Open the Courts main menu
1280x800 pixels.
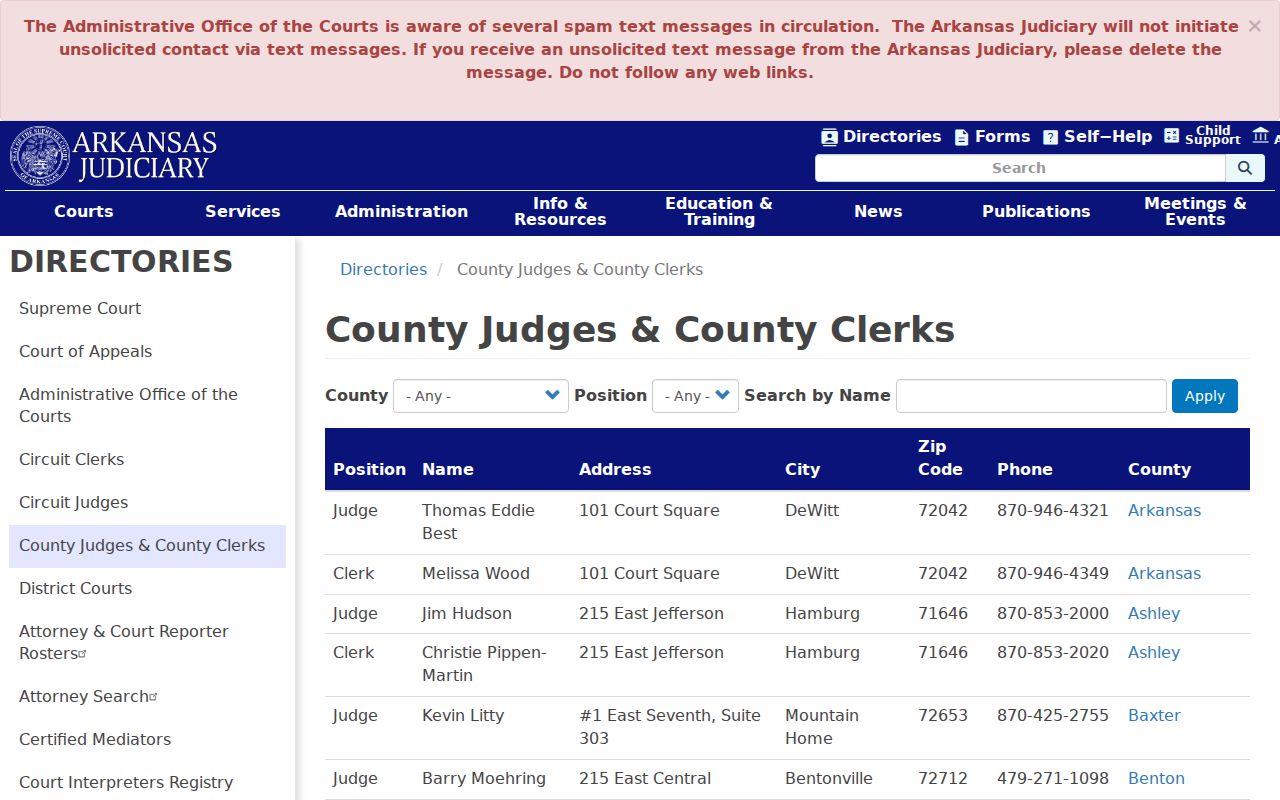pos(84,212)
